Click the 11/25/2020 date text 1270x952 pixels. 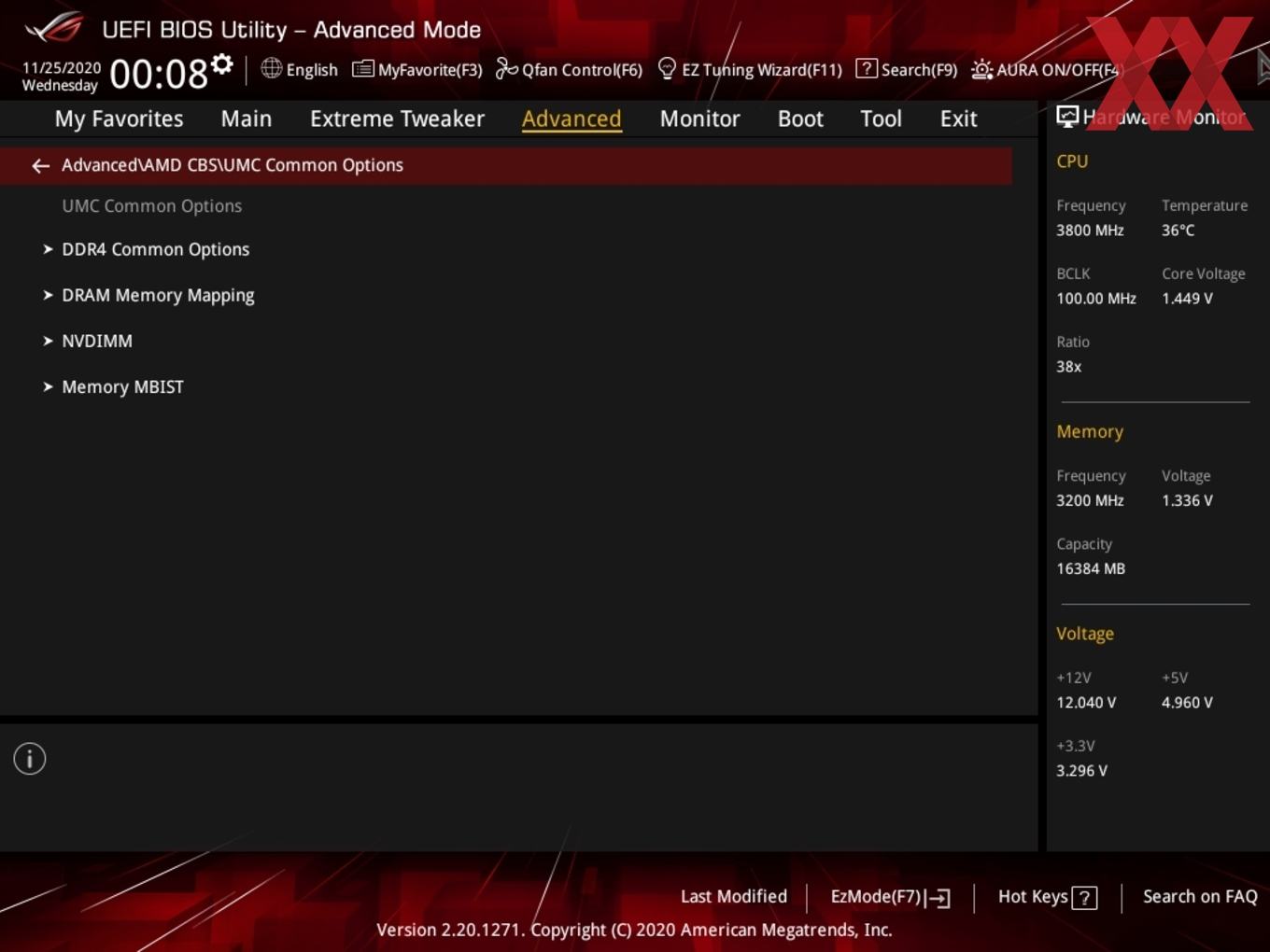point(62,68)
